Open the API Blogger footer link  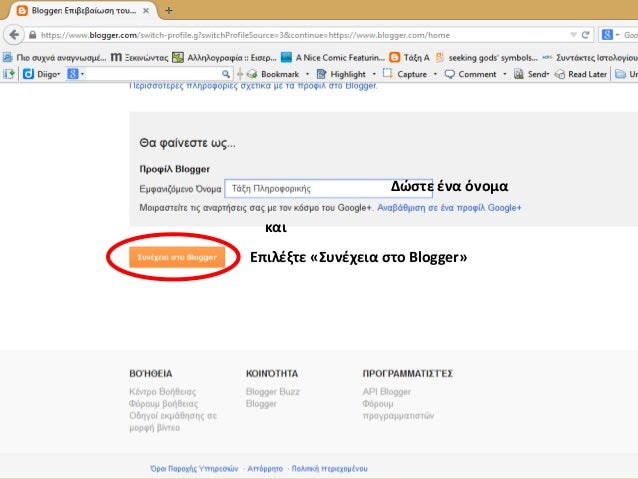pyautogui.click(x=387, y=392)
